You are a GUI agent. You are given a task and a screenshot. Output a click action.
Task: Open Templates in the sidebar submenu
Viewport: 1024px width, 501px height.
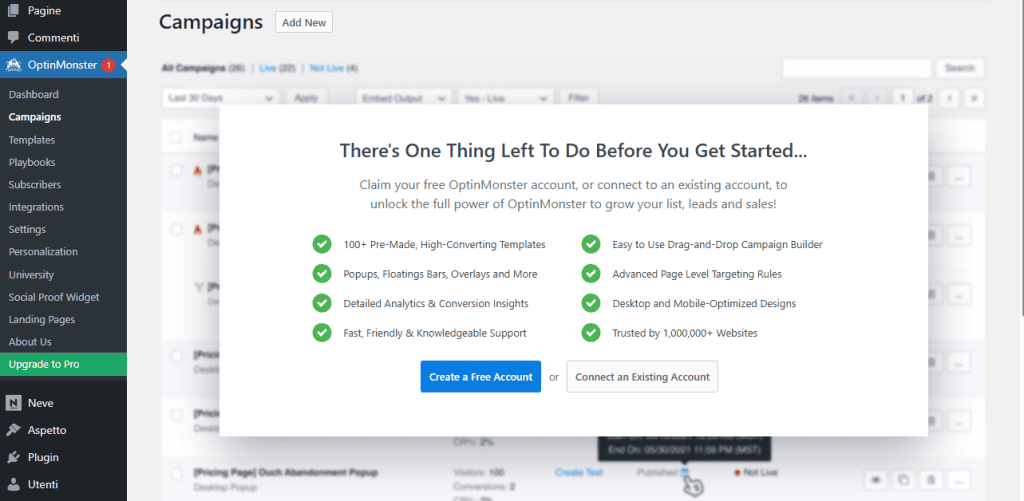click(32, 140)
